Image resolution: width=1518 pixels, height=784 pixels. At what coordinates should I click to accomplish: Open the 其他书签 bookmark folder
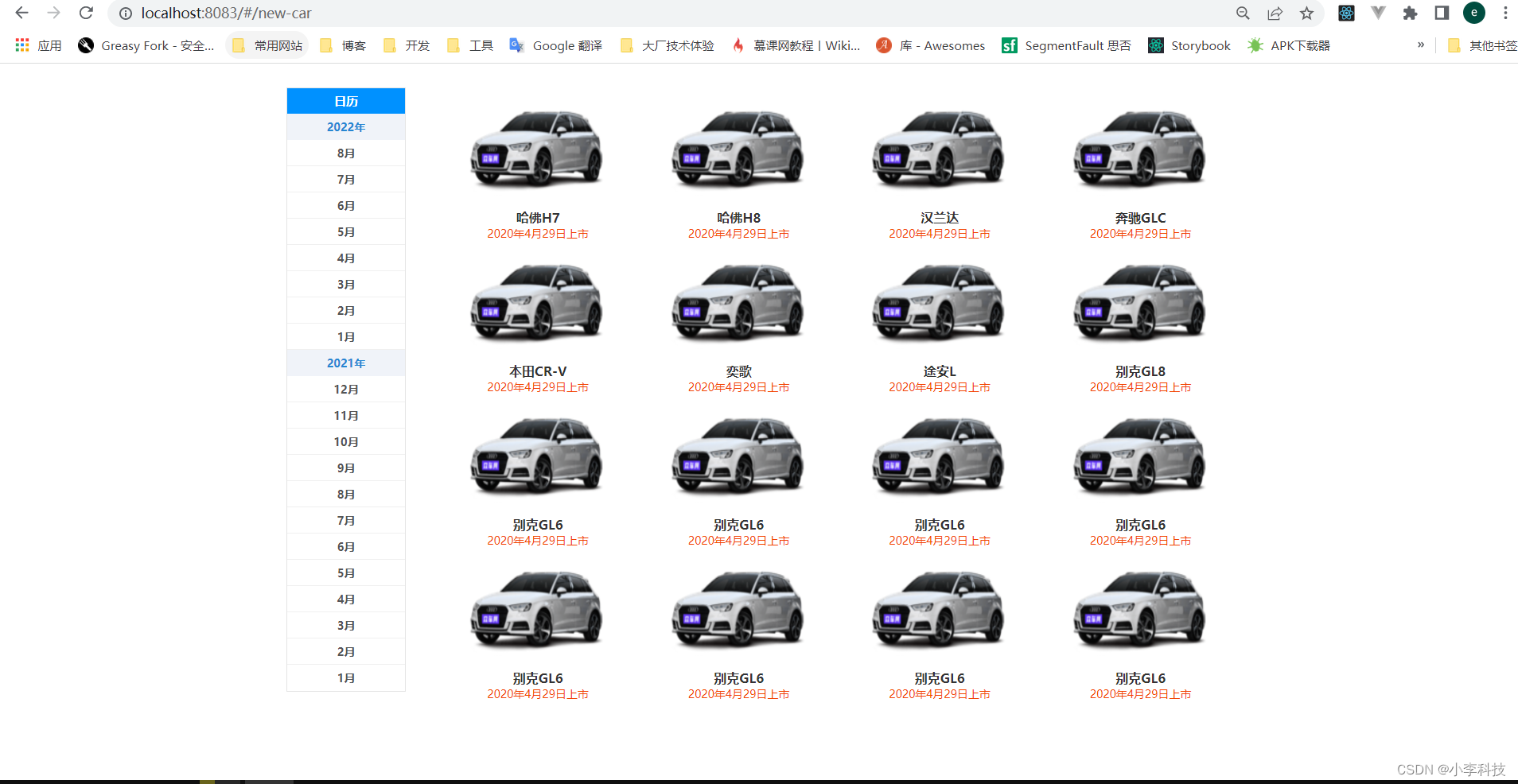(1481, 45)
